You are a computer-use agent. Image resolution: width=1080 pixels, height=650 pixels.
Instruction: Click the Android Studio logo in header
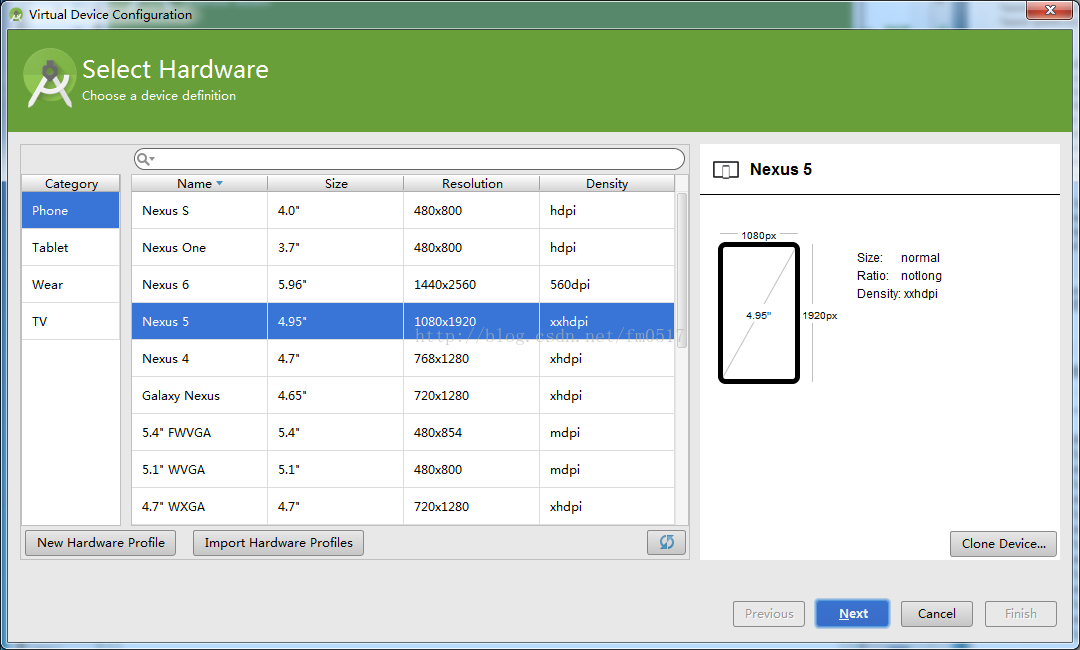click(x=49, y=78)
